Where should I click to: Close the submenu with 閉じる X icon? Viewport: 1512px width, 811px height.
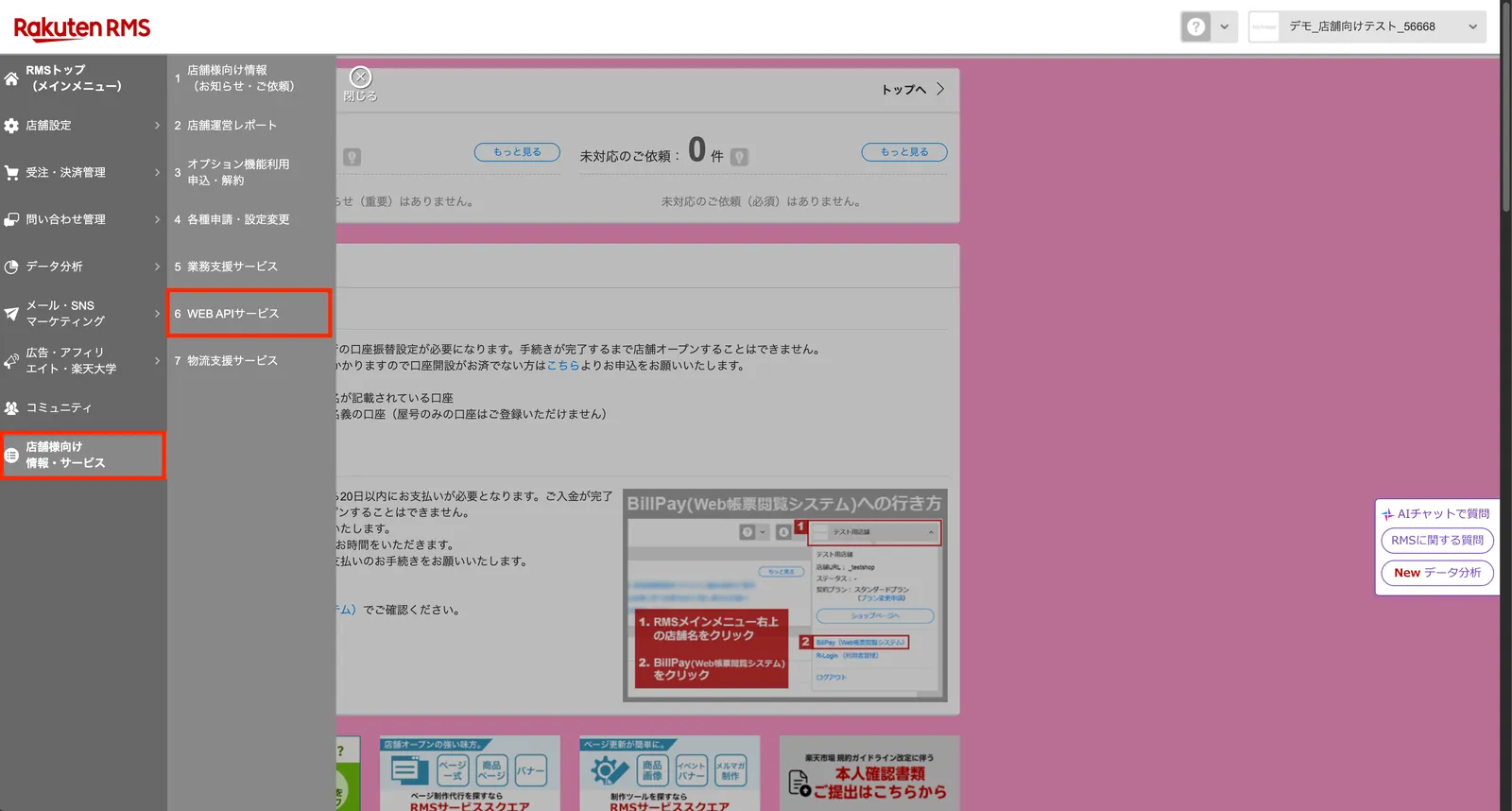(360, 78)
